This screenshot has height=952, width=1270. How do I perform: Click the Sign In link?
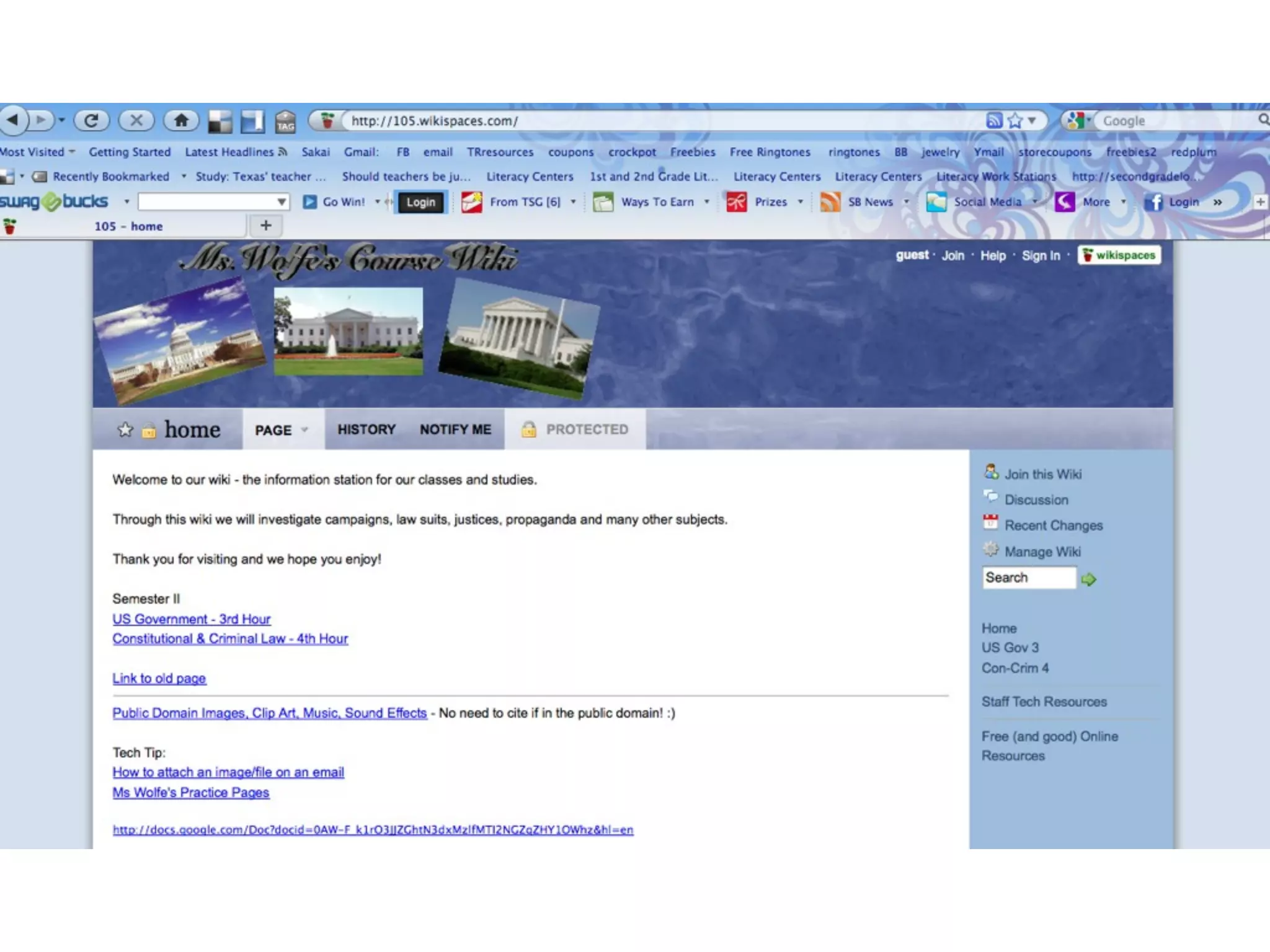[1041, 255]
